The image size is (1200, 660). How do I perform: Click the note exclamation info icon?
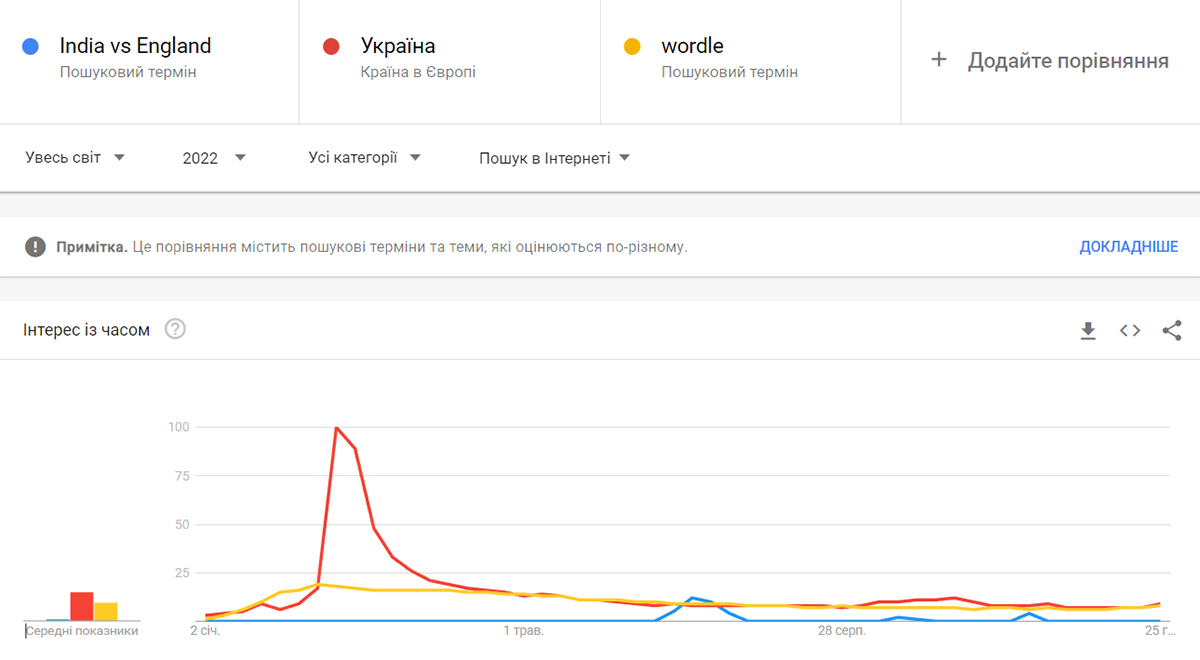click(36, 246)
